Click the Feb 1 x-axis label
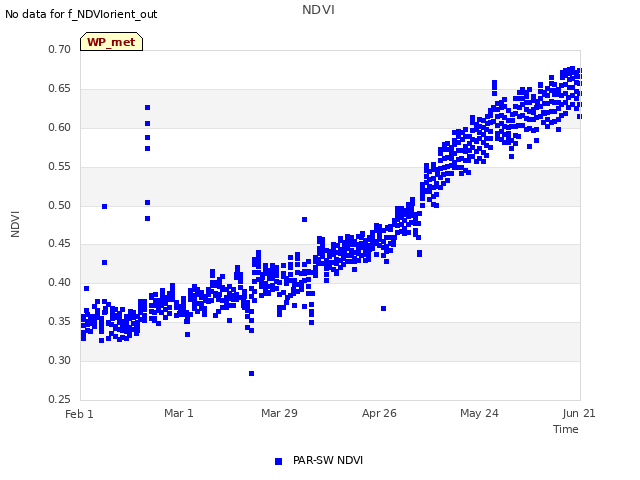This screenshot has width=640, height=480. [x=79, y=414]
